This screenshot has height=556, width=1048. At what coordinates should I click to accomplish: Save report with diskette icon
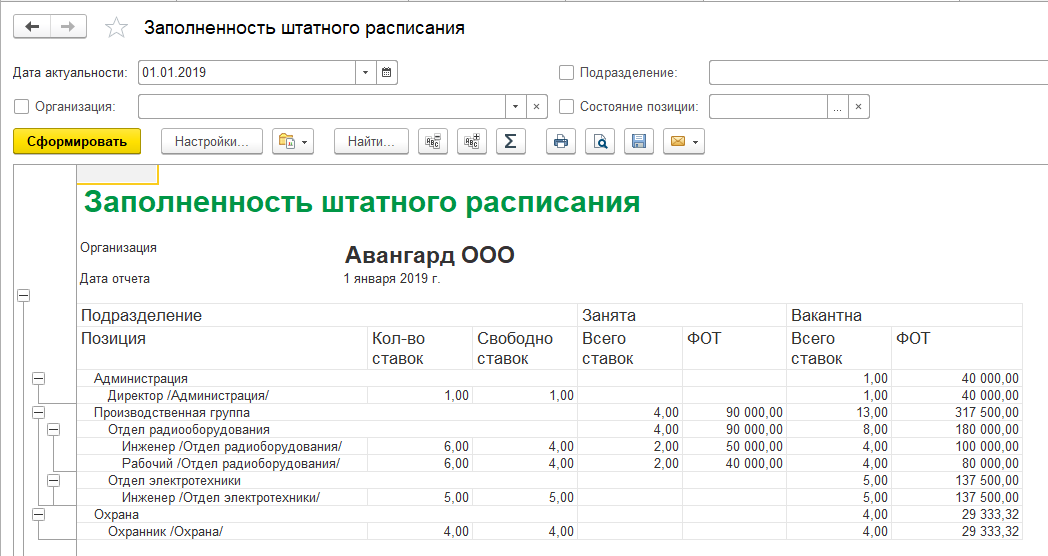click(x=638, y=142)
